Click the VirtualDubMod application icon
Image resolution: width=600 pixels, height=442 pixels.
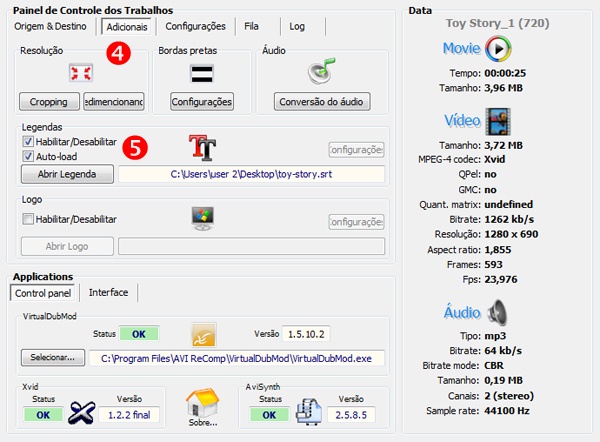203,333
